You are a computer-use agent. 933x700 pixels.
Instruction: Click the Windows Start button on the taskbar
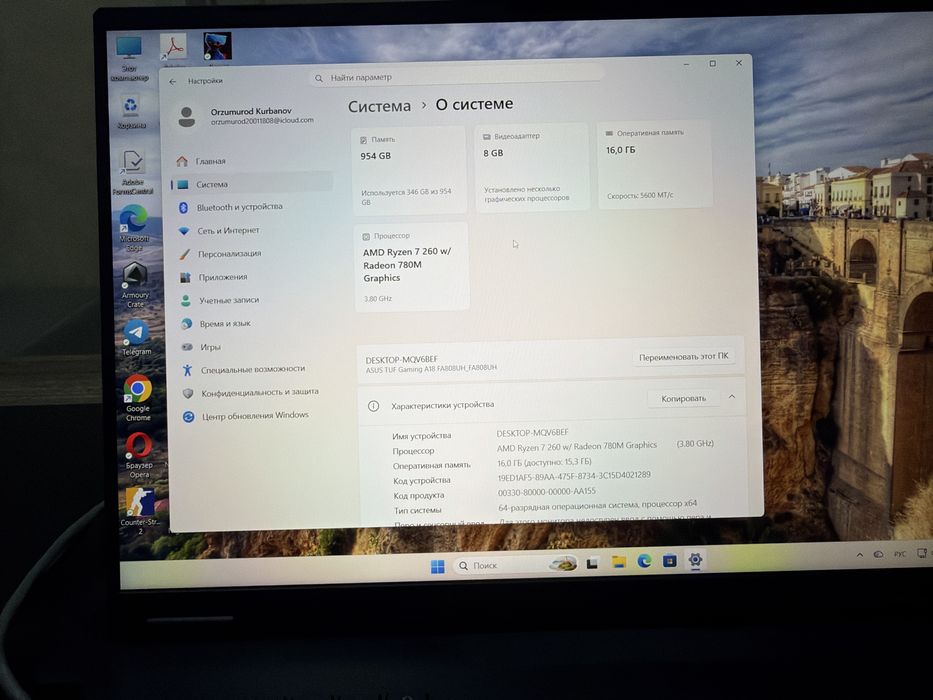pos(437,566)
